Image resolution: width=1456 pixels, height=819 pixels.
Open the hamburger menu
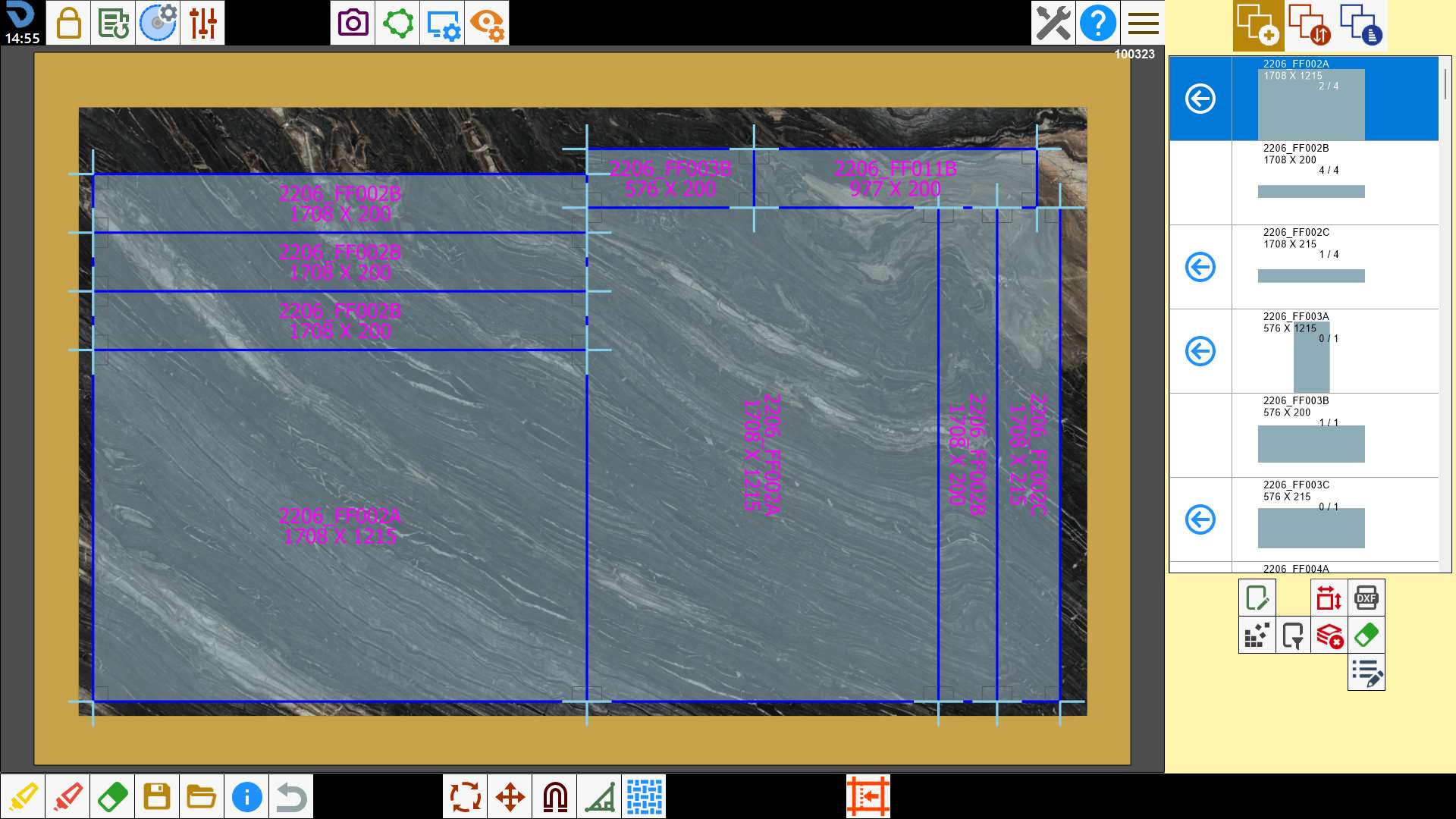(1143, 23)
